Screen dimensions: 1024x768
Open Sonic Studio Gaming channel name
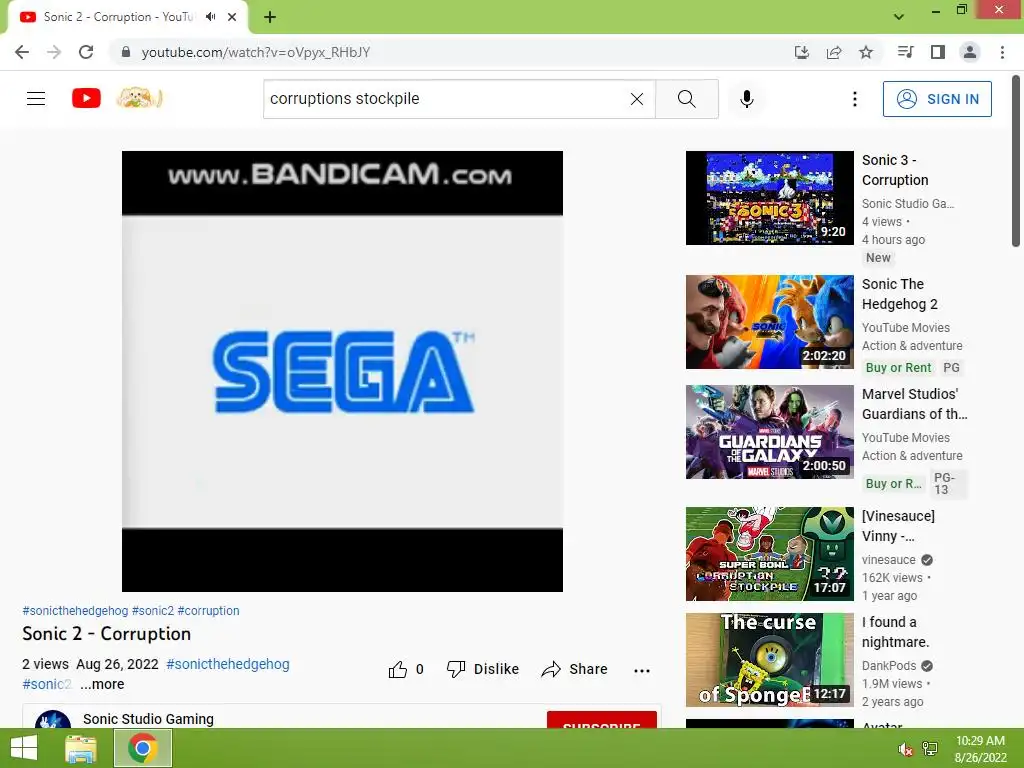pyautogui.click(x=148, y=719)
